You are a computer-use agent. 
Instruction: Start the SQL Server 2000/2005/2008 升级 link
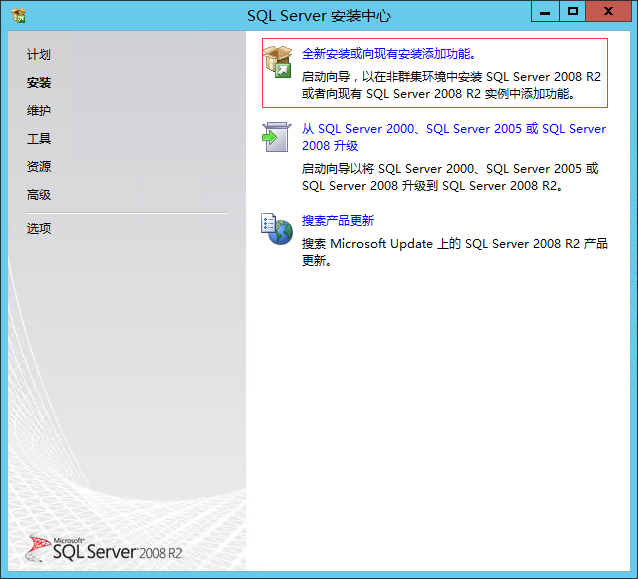[454, 137]
